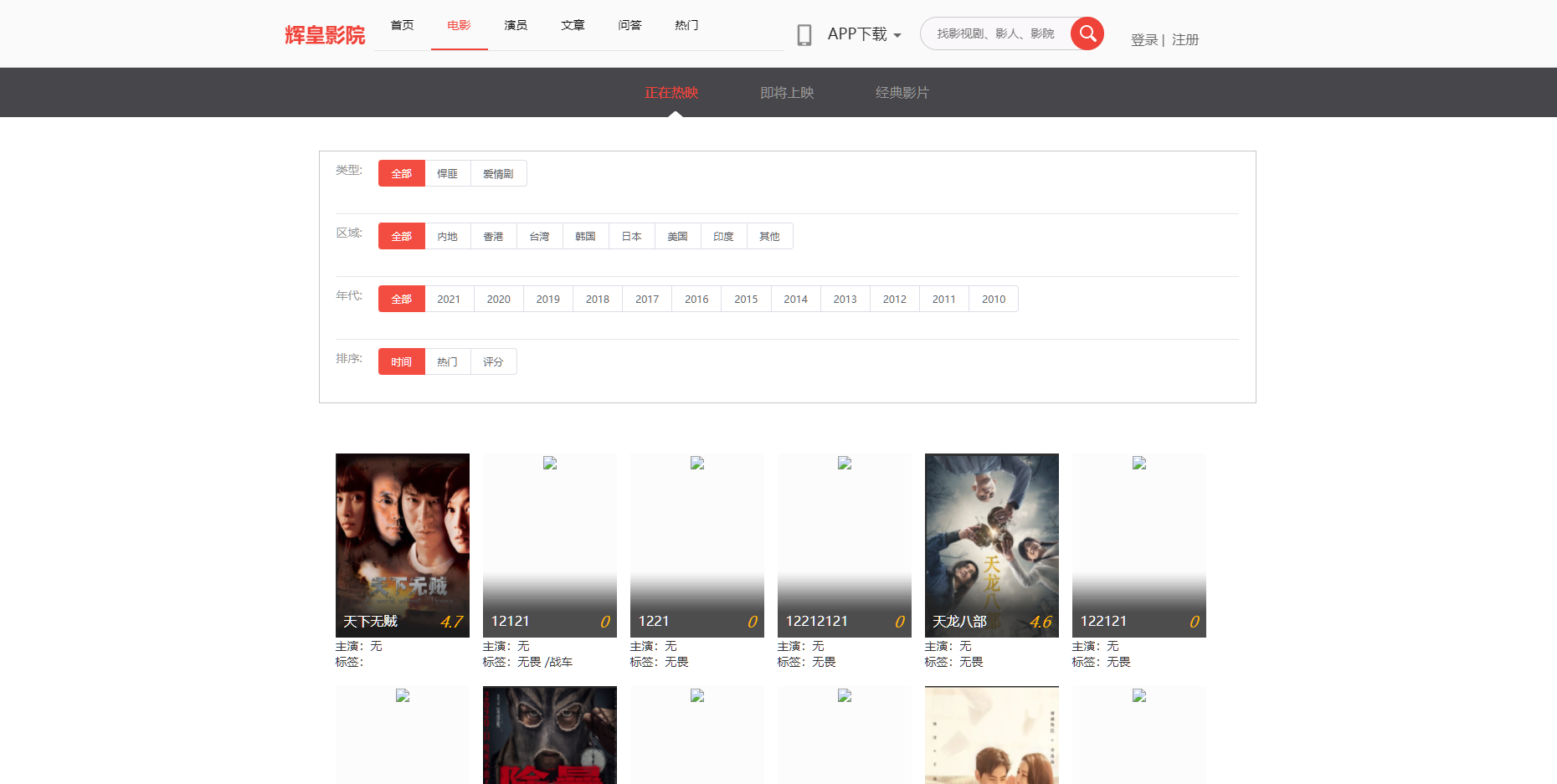Filter region by 韩国
Viewport: 1557px width, 784px height.
[x=585, y=236]
